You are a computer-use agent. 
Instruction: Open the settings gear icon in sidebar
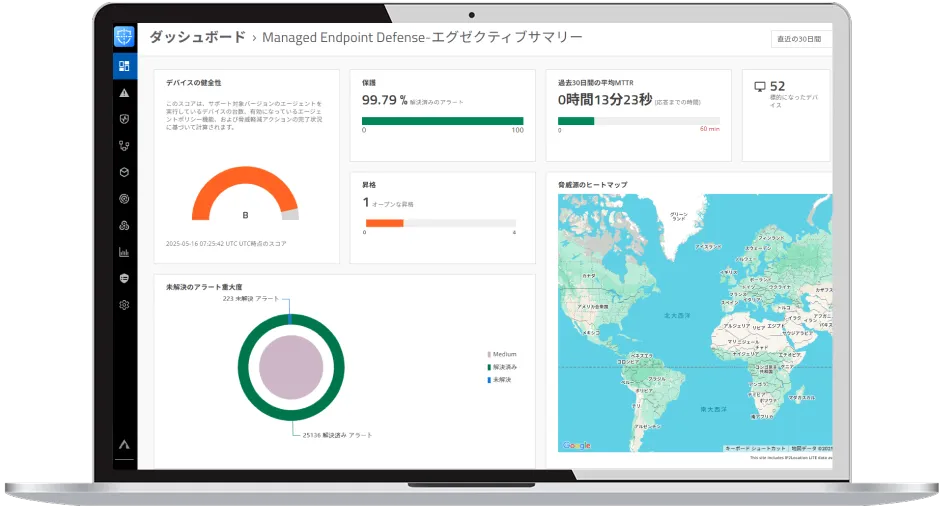[124, 305]
